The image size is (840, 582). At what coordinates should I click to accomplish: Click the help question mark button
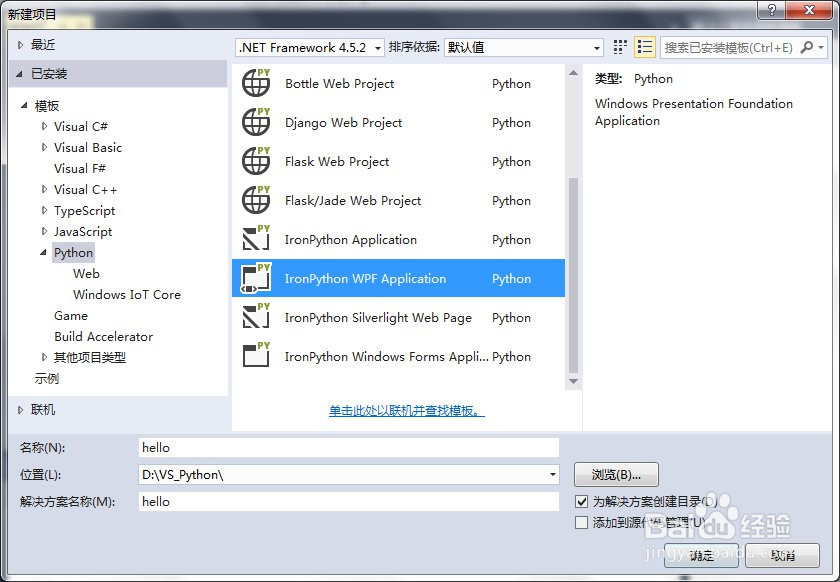pos(771,10)
